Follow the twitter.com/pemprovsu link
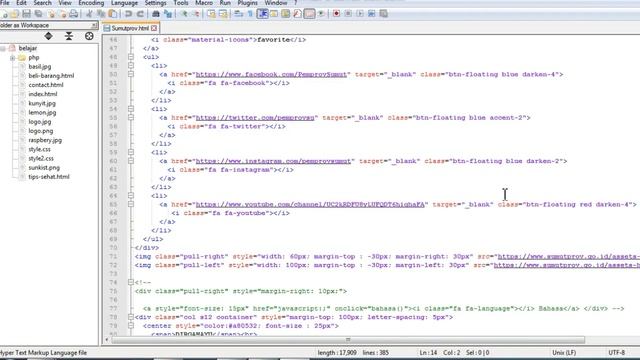Screen dimensions: 640x360 255,118
